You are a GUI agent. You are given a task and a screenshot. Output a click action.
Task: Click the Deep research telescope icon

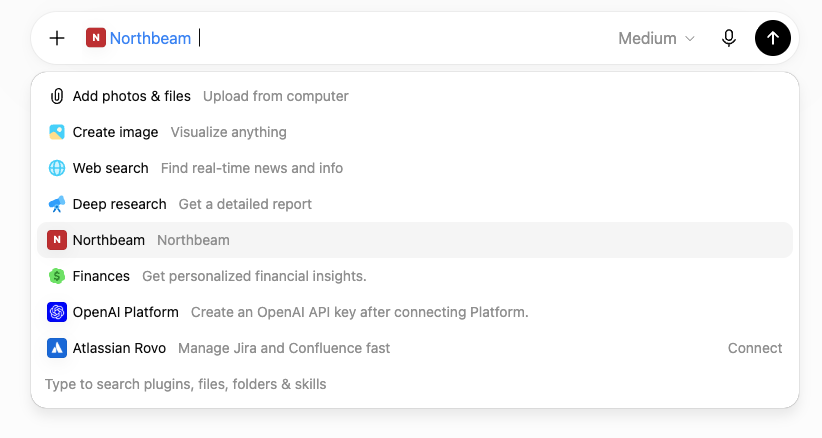click(57, 204)
